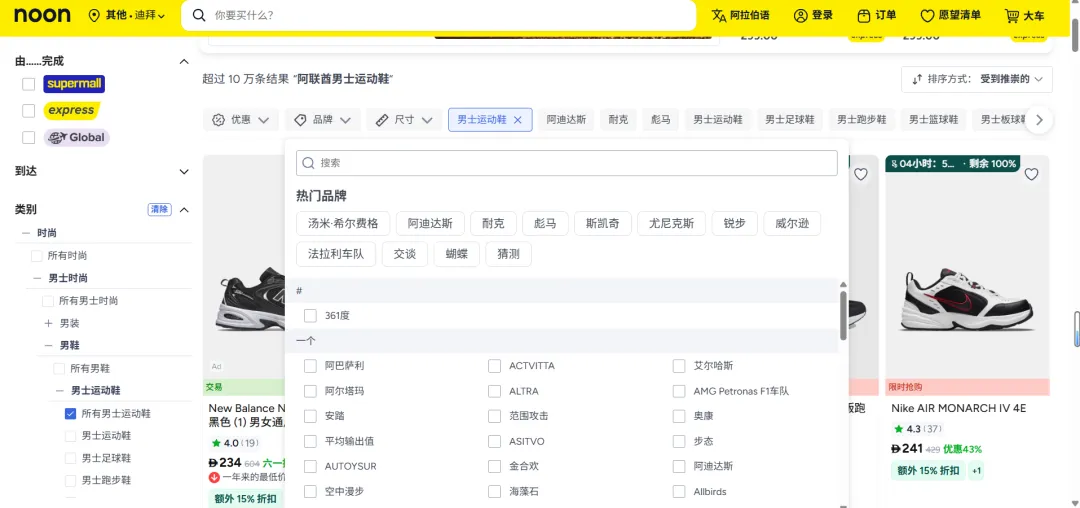Check brand AMG Petronas F1车队
The height and width of the screenshot is (508, 1080).
679,391
